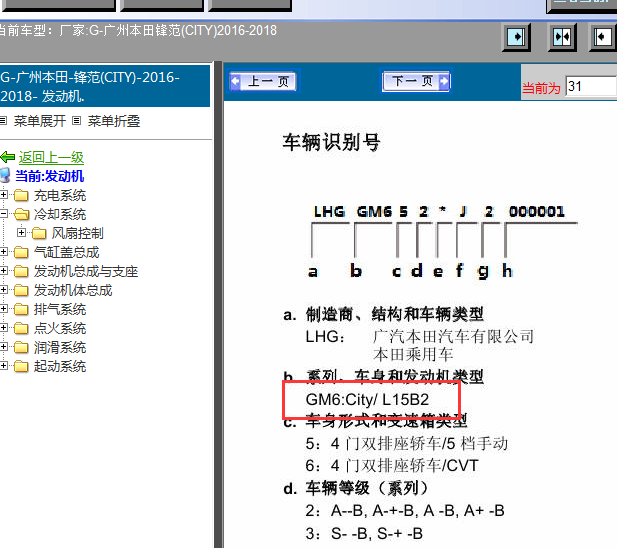This screenshot has height=548, width=617.
Task: Open the 气缸盖总成 folder item
Action: [67, 252]
